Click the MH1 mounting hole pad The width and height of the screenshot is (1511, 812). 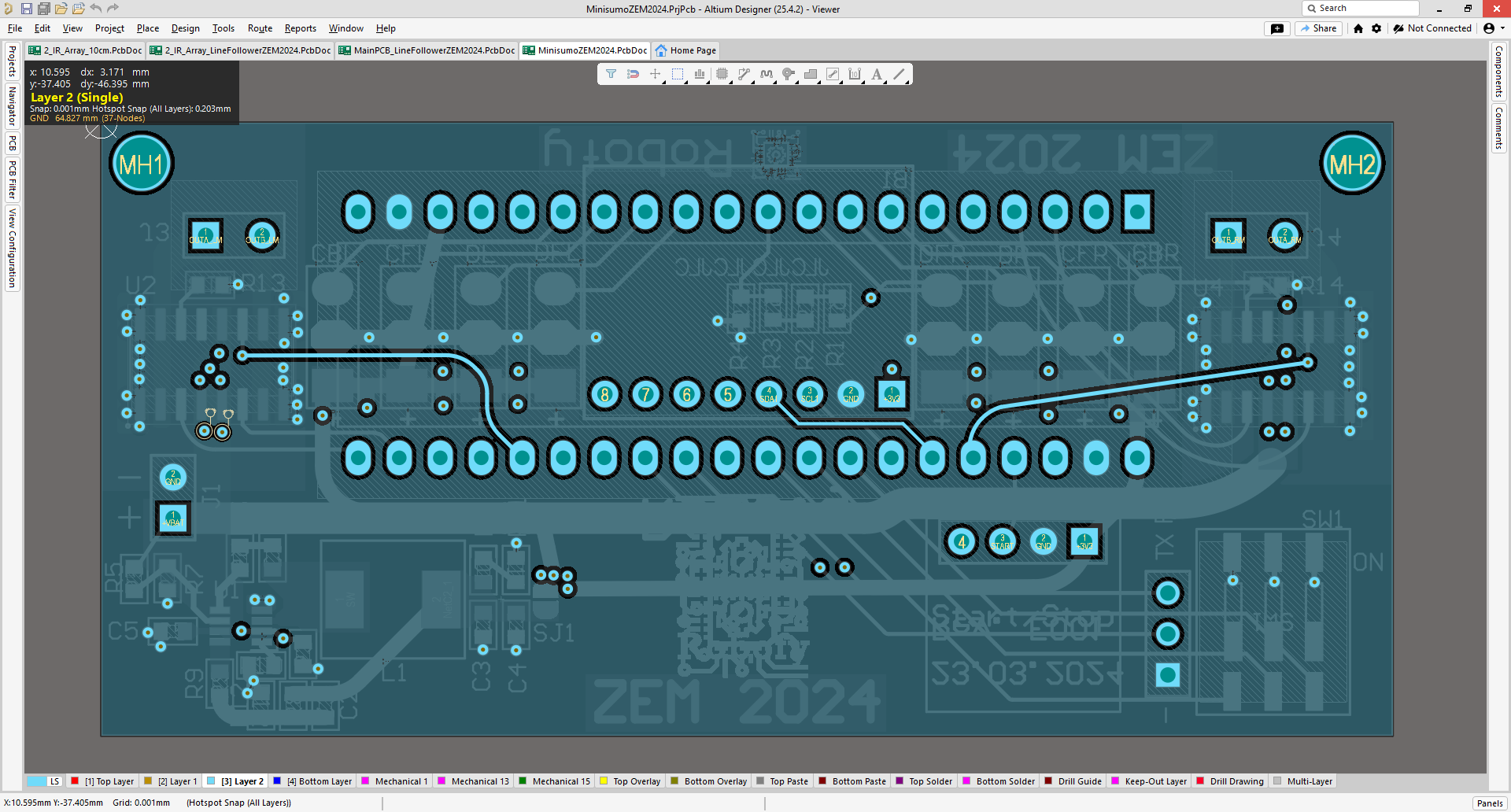point(141,164)
